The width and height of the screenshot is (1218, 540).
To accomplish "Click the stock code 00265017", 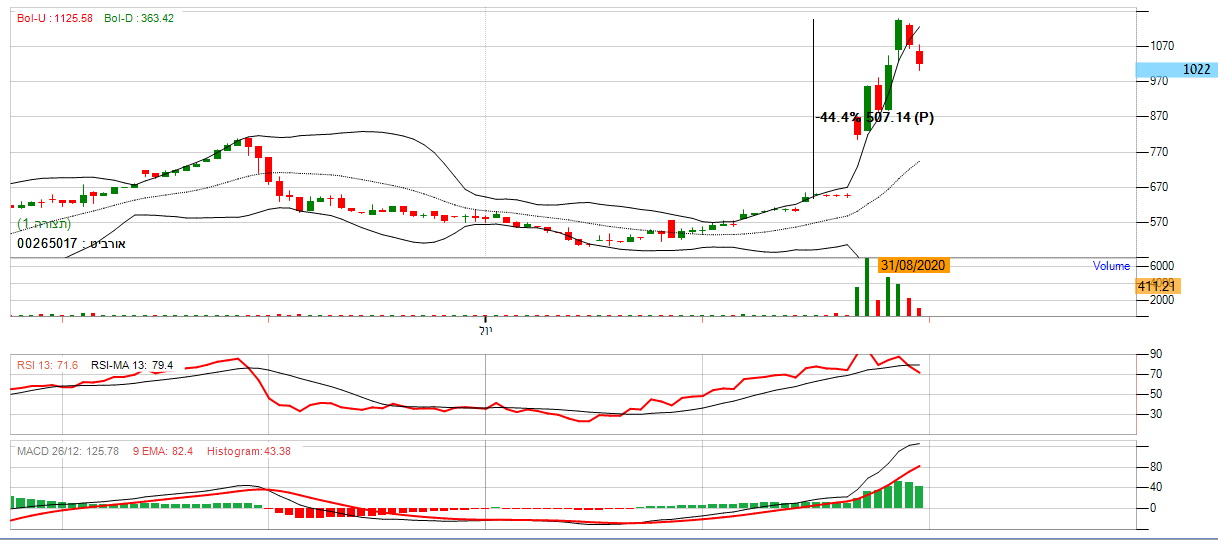I will [47, 243].
